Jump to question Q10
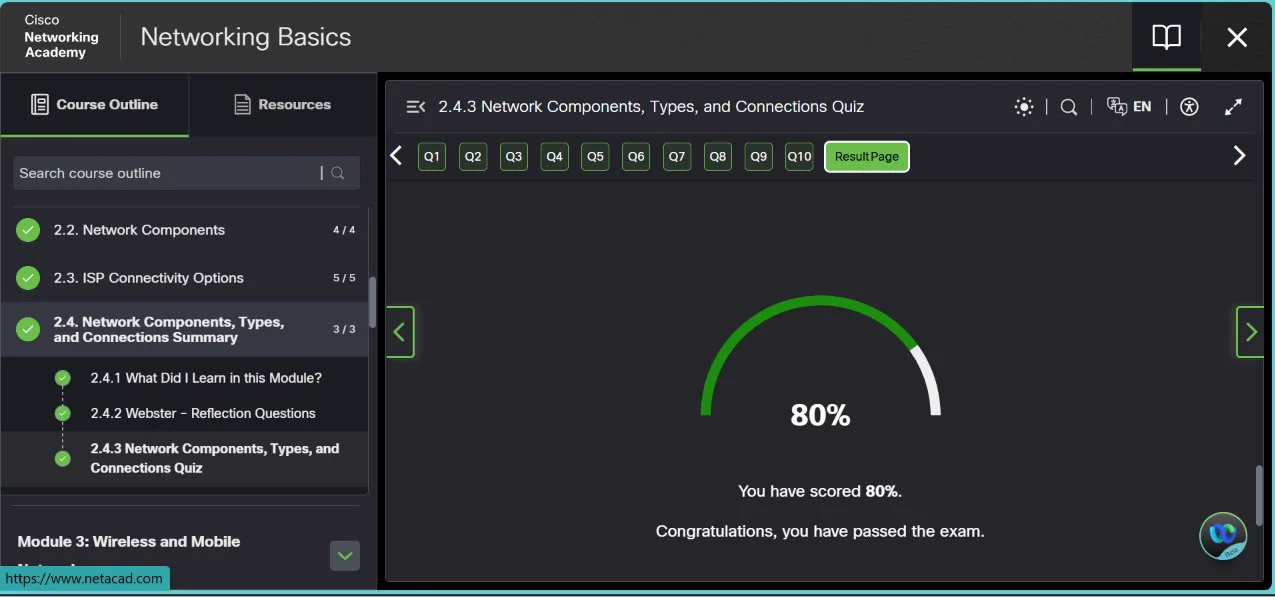The height and width of the screenshot is (597, 1275). pos(799,157)
